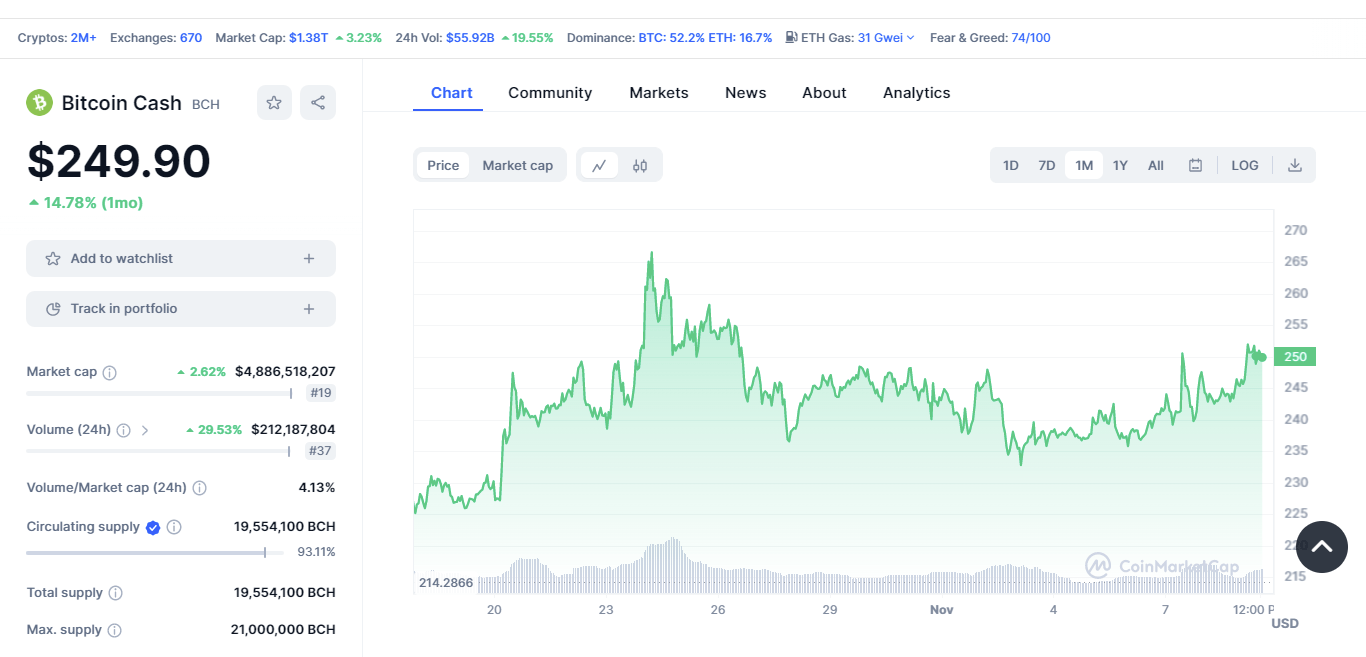Toggle LOG scale on chart

coord(1245,166)
